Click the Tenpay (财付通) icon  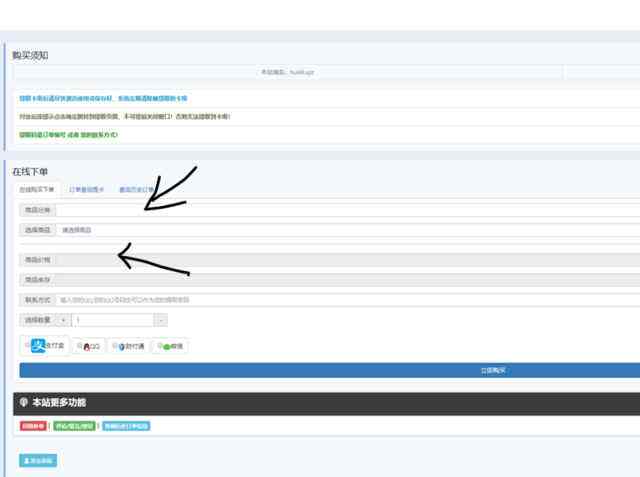[122, 347]
